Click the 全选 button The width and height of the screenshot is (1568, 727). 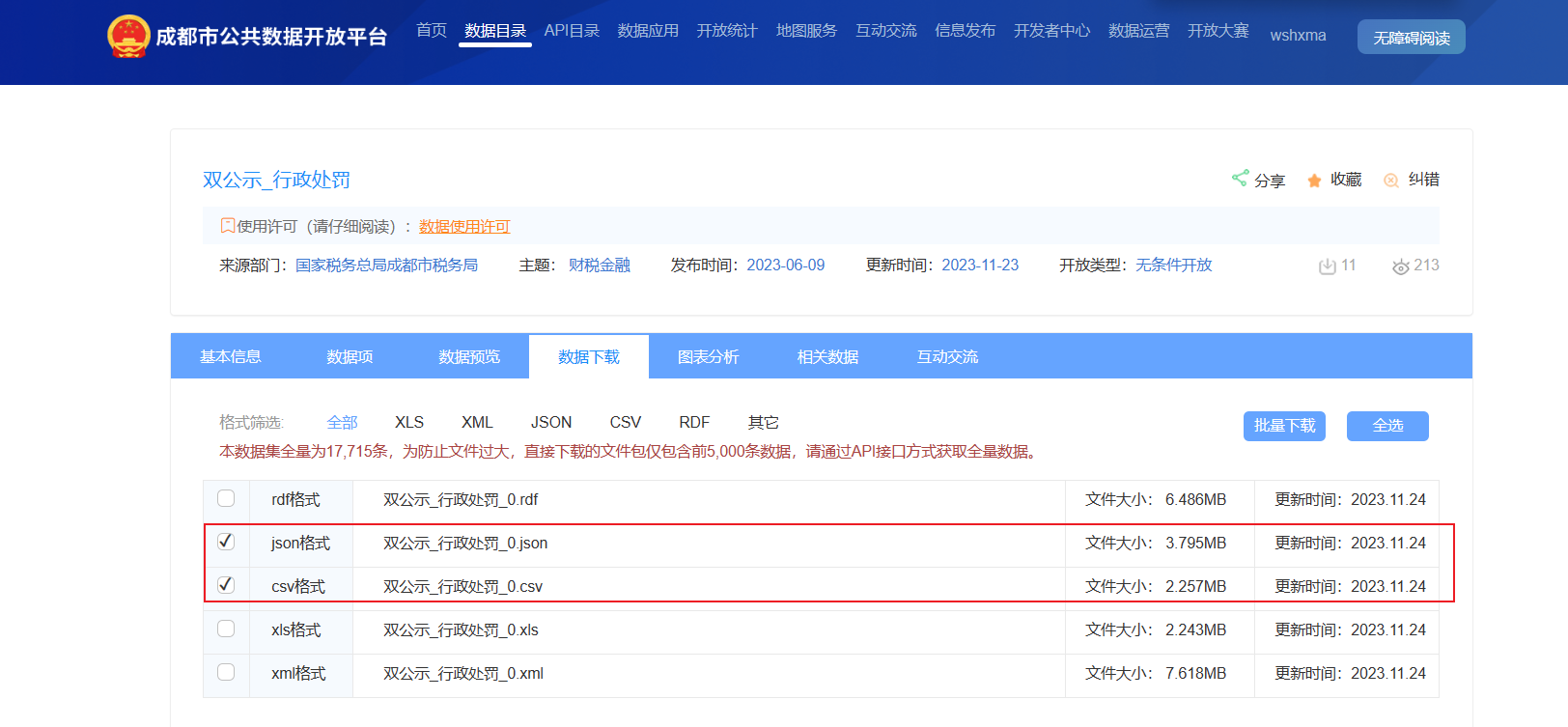coord(1387,426)
